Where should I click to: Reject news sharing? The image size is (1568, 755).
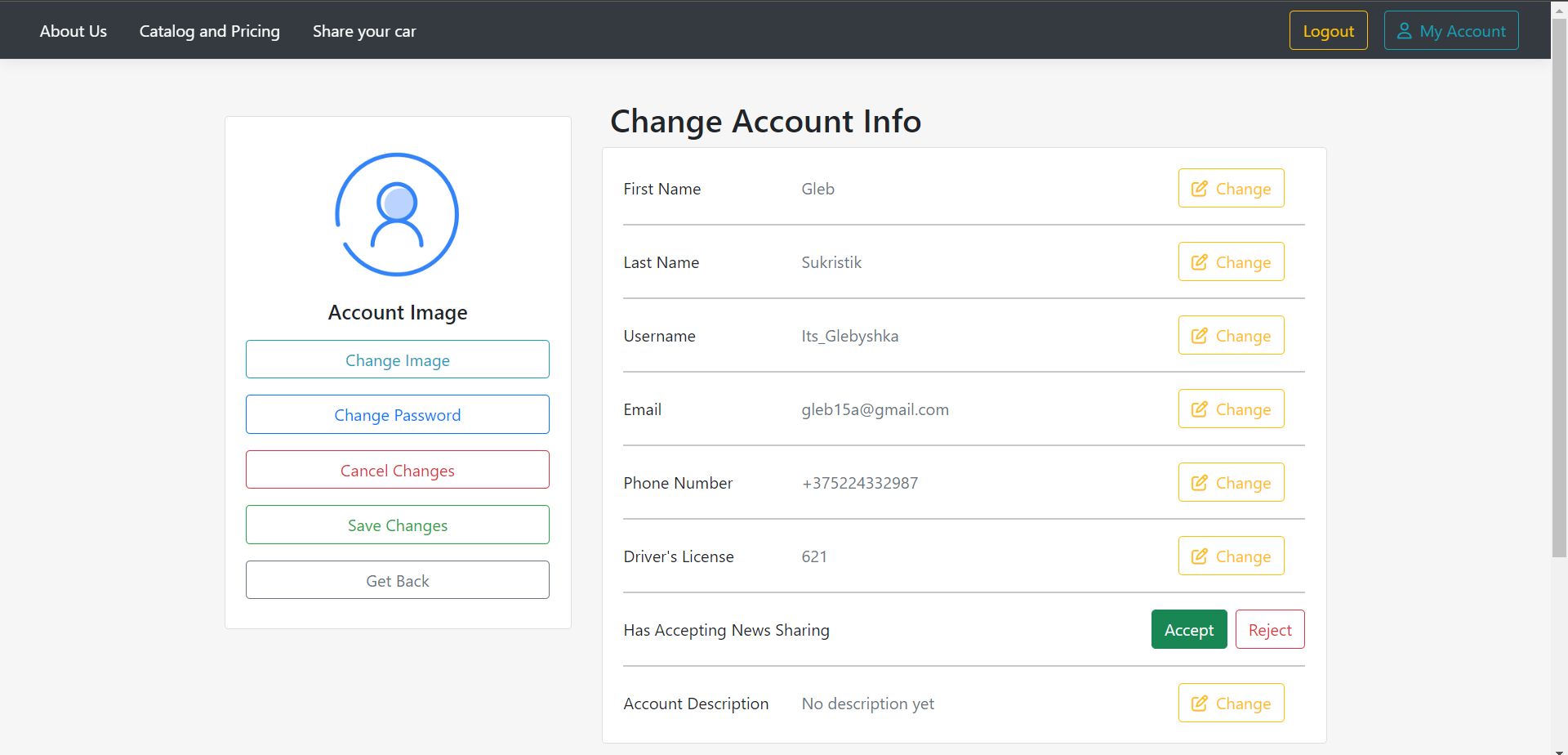tap(1269, 630)
